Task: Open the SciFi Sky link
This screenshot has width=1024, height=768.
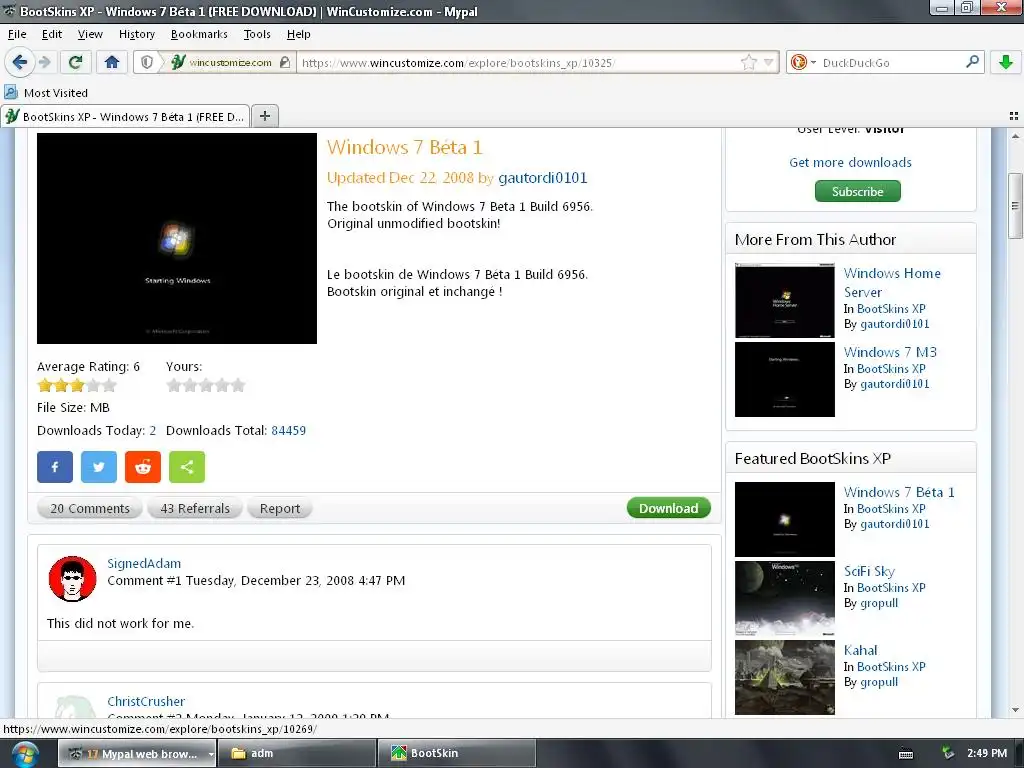Action: 869,571
